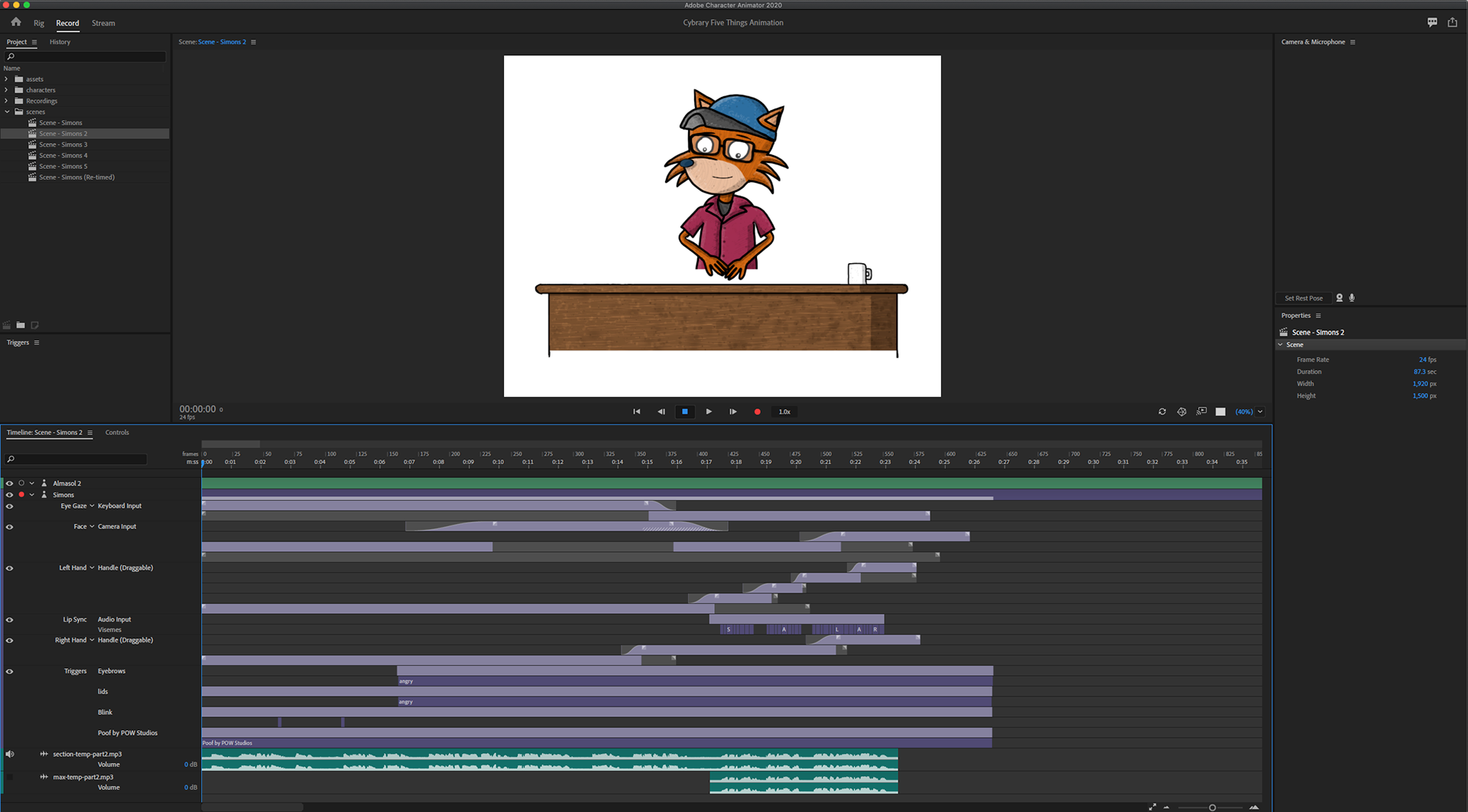The image size is (1468, 812).
Task: Start recording with the red record button
Action: pos(757,411)
